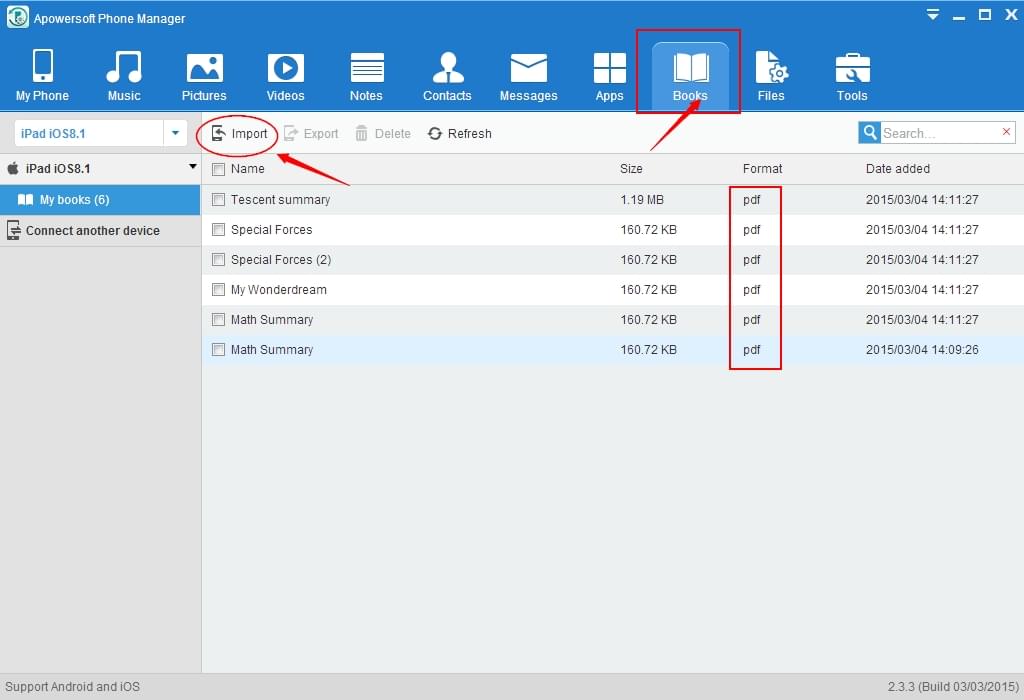This screenshot has height=700, width=1024.
Task: Go to the Apps section
Action: [609, 74]
